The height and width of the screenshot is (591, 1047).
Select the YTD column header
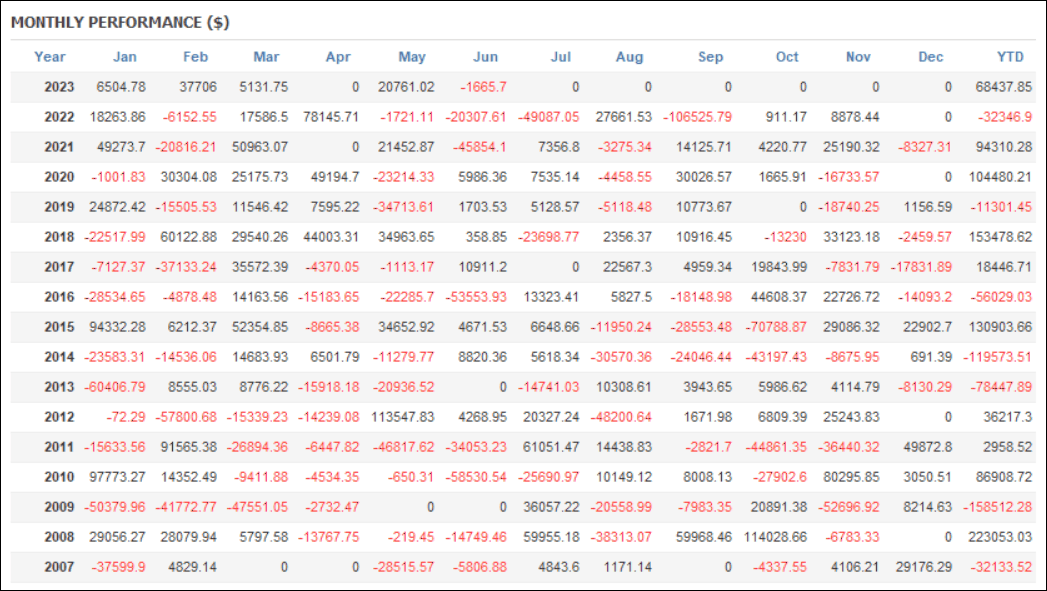pyautogui.click(x=1010, y=57)
